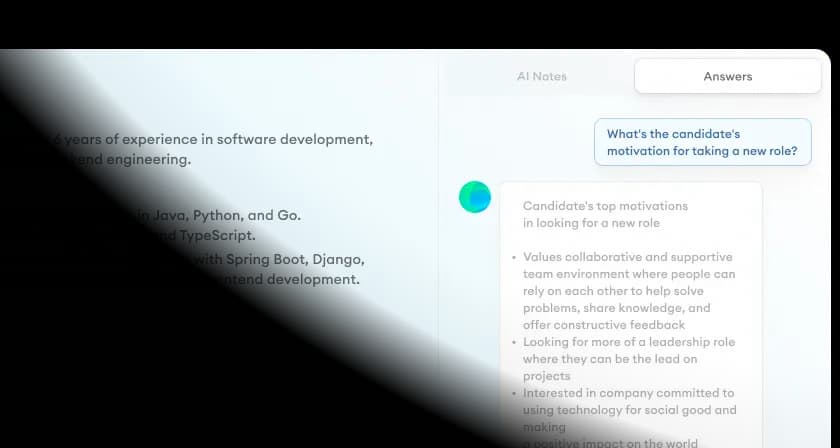Click the bullet dot before "Interested in company"
This screenshot has height=448, width=840.
(x=514, y=393)
